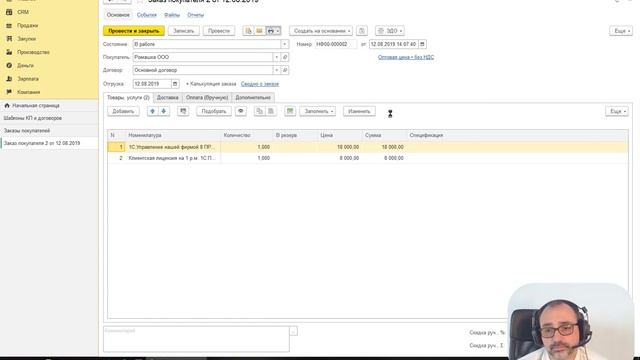This screenshot has width=640, height=360.
Task: Open the Производство section icon
Action: click(x=9, y=52)
